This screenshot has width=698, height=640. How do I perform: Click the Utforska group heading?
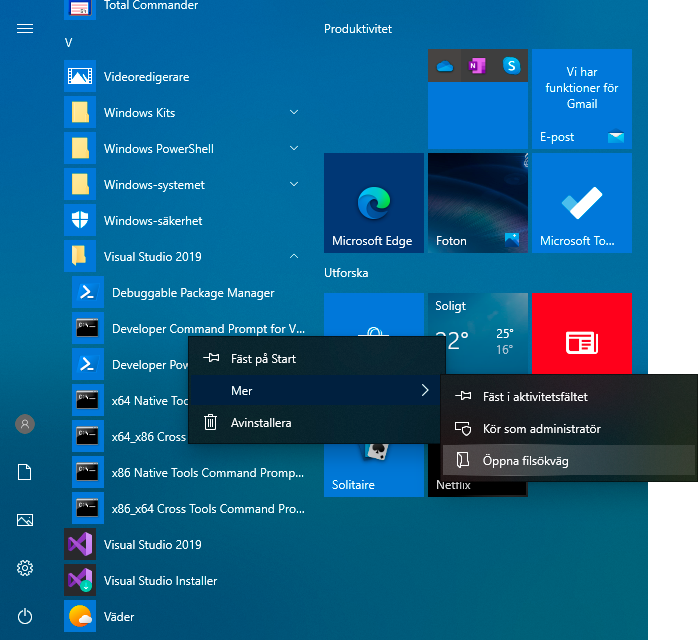pyautogui.click(x=346, y=273)
